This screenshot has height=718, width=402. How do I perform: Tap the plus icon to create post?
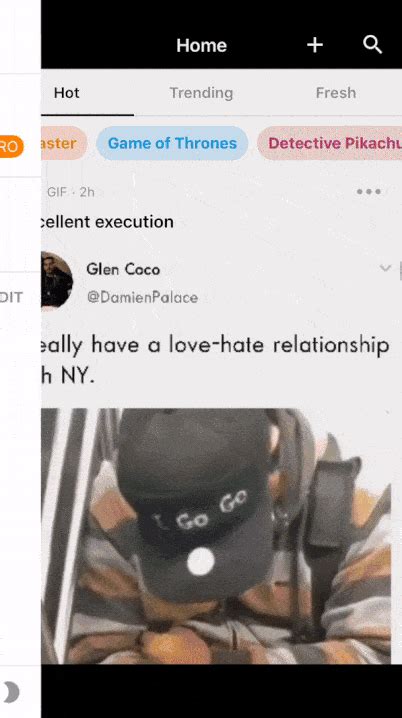[x=315, y=45]
